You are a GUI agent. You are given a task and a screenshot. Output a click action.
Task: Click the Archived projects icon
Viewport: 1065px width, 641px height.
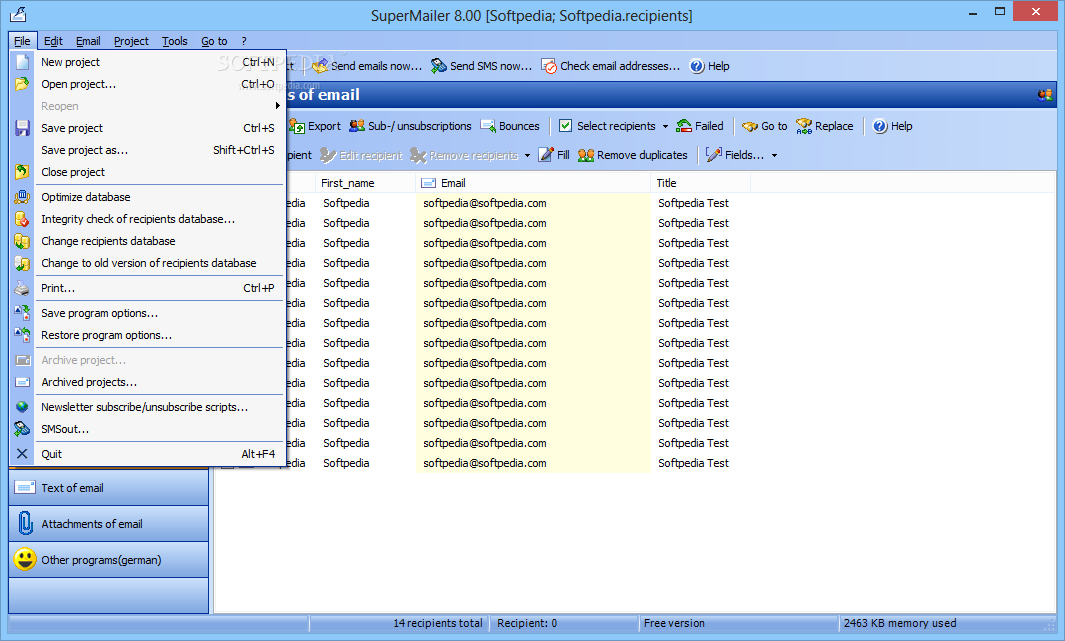22,382
